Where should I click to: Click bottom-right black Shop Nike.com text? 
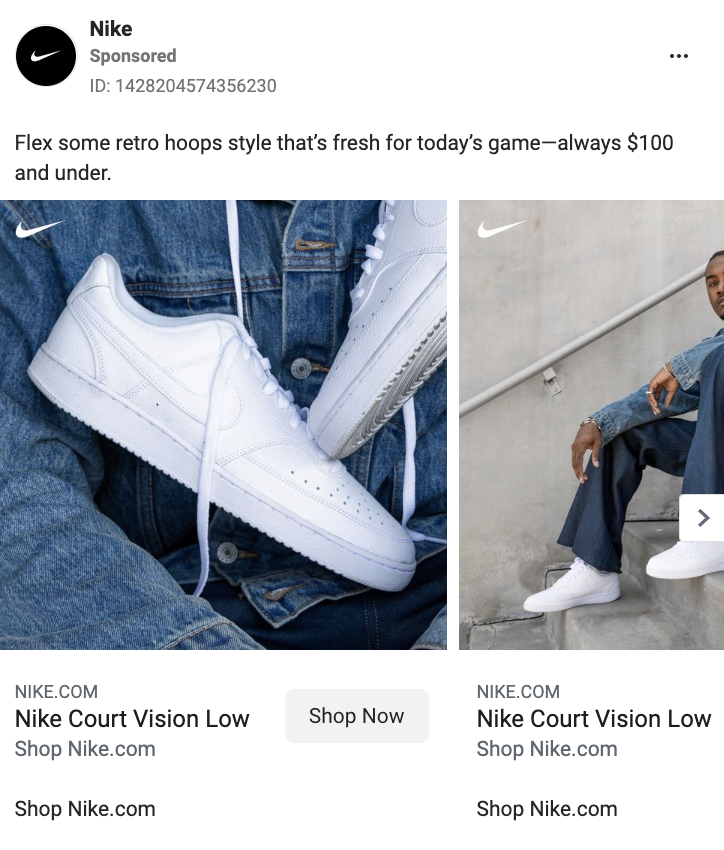pyautogui.click(x=547, y=809)
